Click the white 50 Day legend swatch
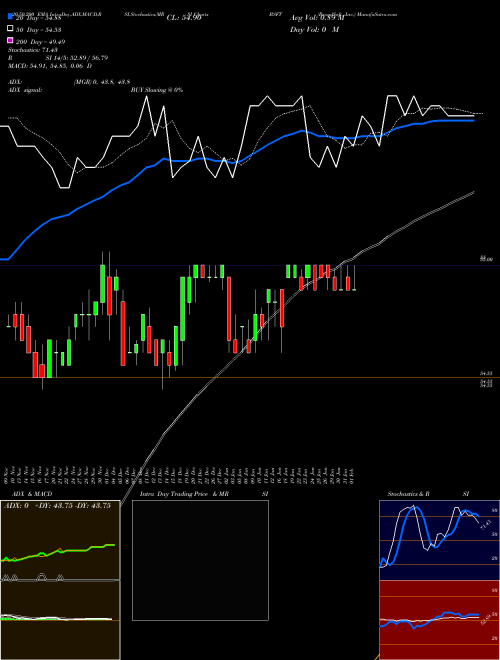500x660 pixels. (10, 29)
